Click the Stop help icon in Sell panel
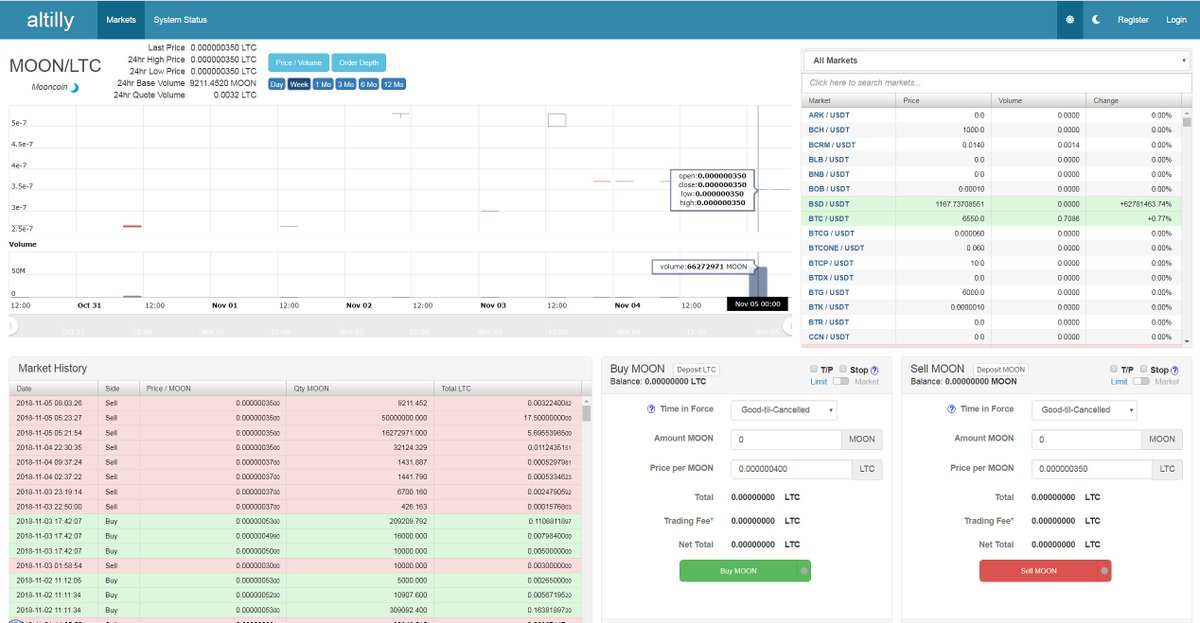The image size is (1200, 623). point(1175,369)
